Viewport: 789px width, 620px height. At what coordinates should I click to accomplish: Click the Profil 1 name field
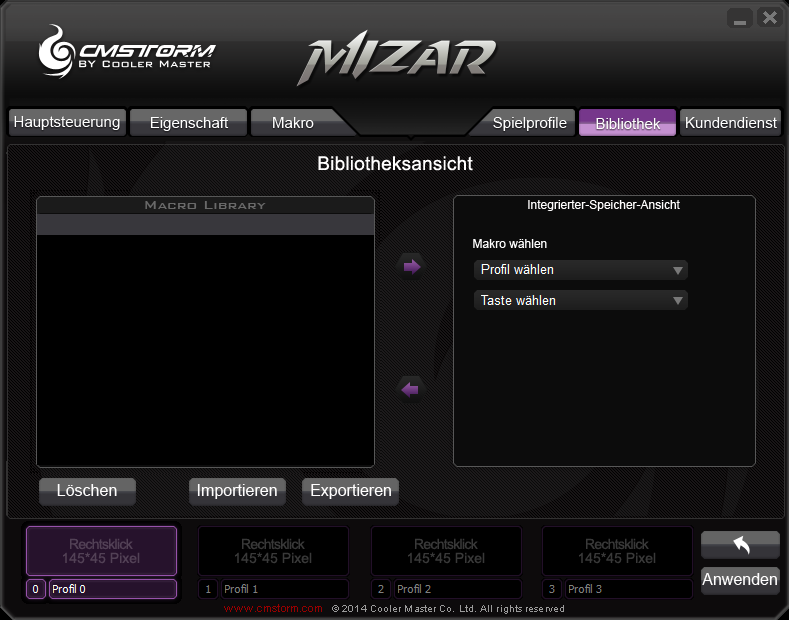285,589
